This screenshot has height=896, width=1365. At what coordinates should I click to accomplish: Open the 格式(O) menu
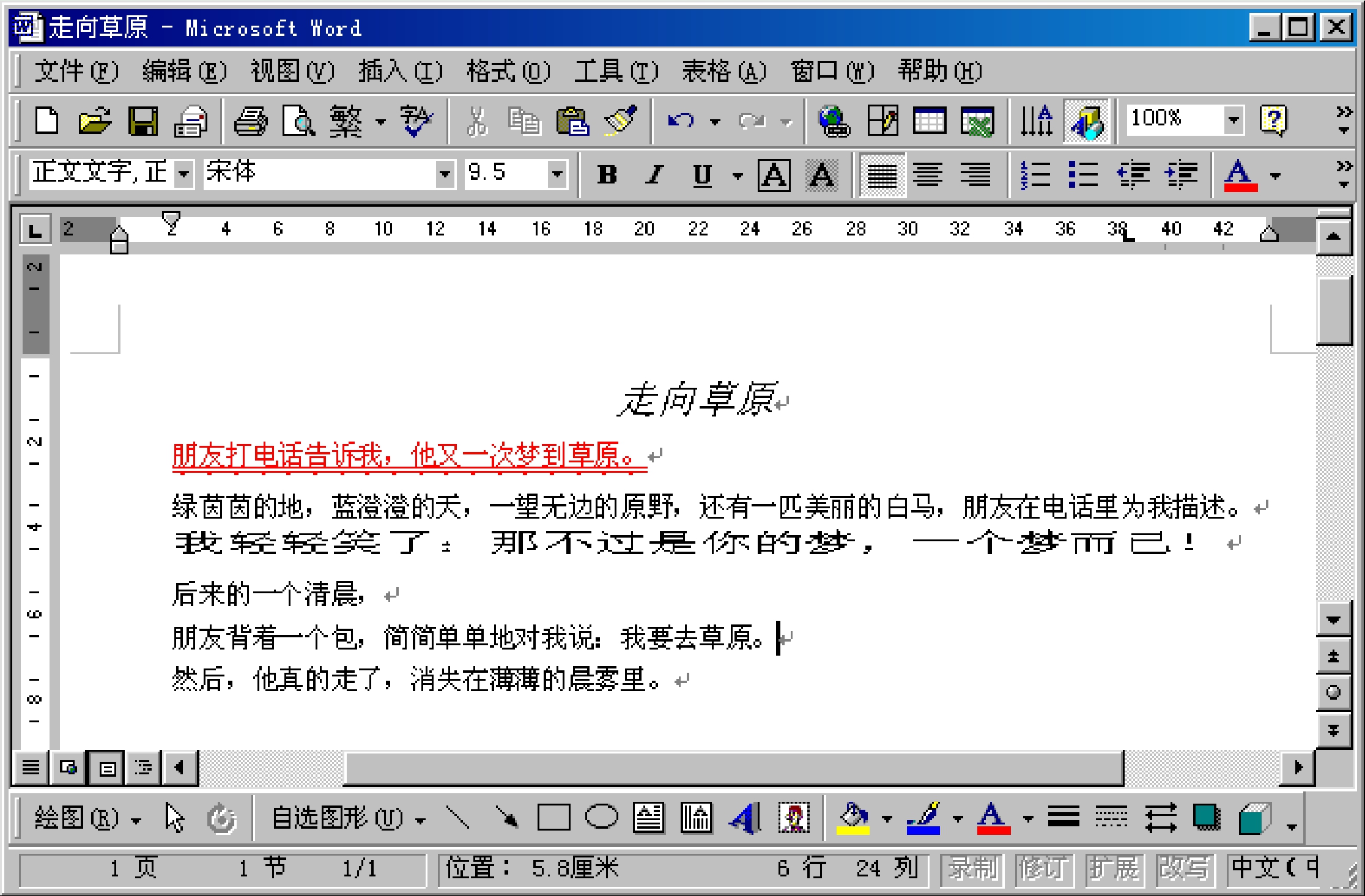point(508,72)
